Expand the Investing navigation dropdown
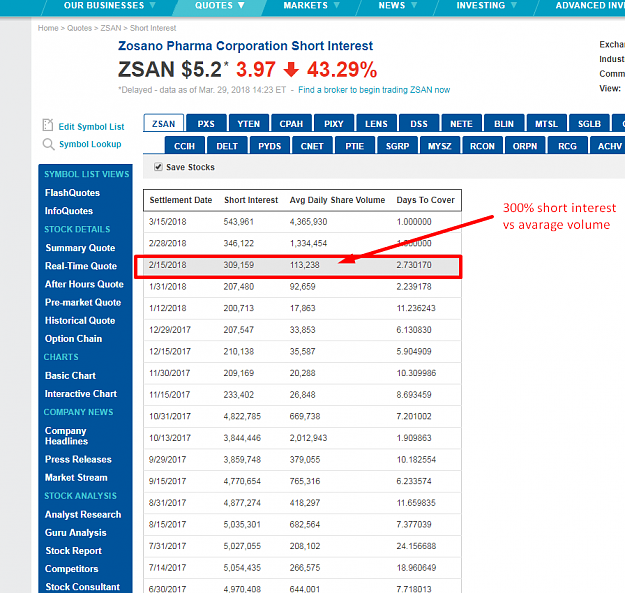625x593 pixels. point(486,6)
